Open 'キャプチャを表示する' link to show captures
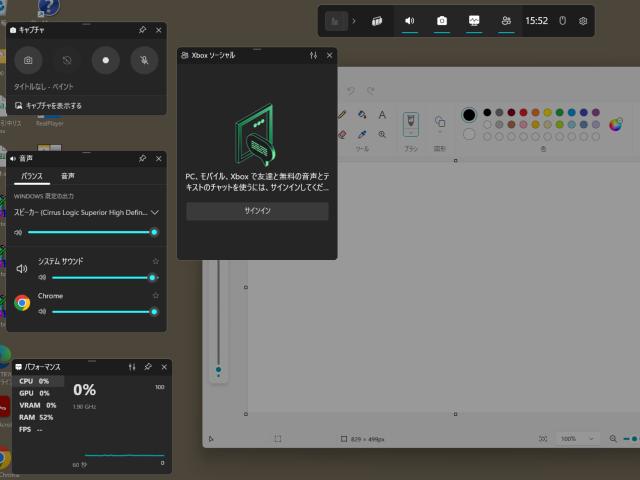Screen dimensions: 640x480 48,106
